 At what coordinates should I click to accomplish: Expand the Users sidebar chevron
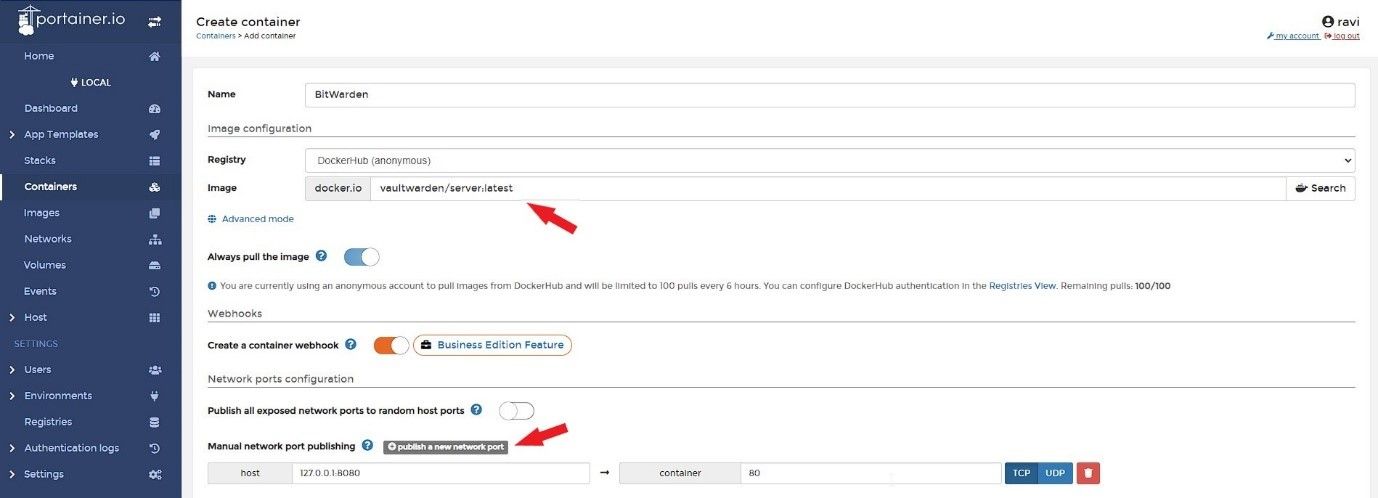(x=11, y=369)
